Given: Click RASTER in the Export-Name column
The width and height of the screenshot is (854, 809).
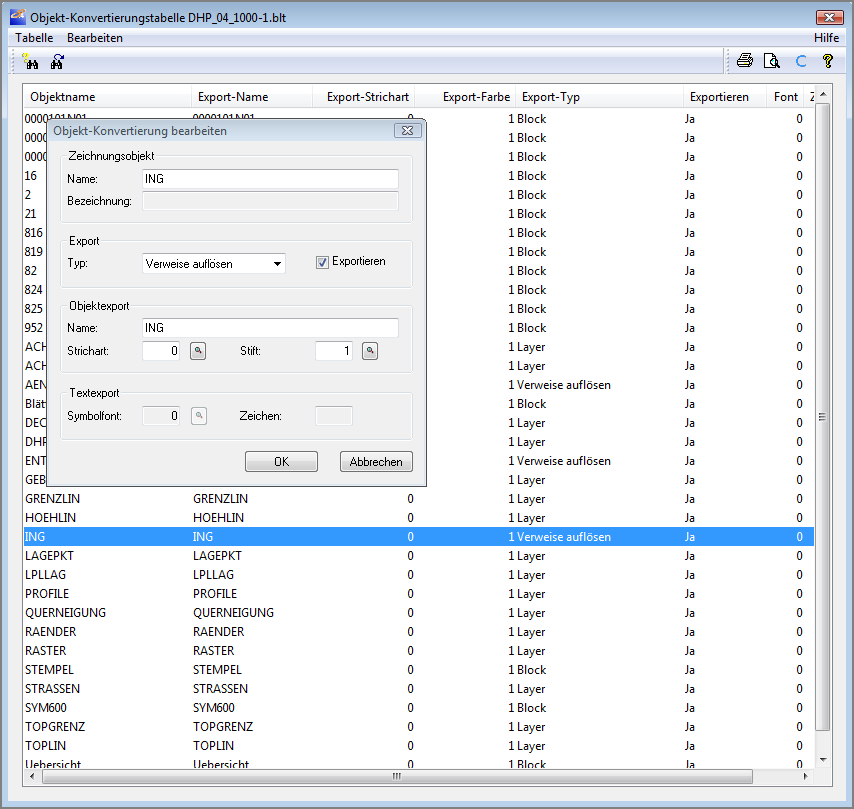Looking at the screenshot, I should tap(214, 651).
